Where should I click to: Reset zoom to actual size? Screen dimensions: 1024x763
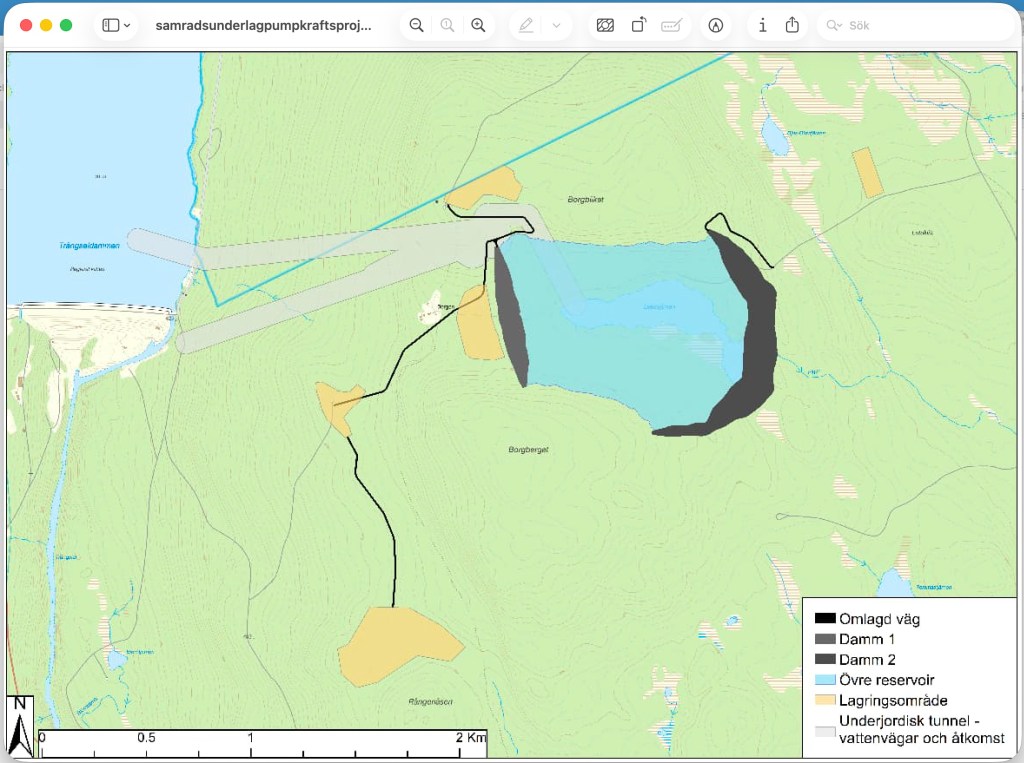pyautogui.click(x=447, y=25)
